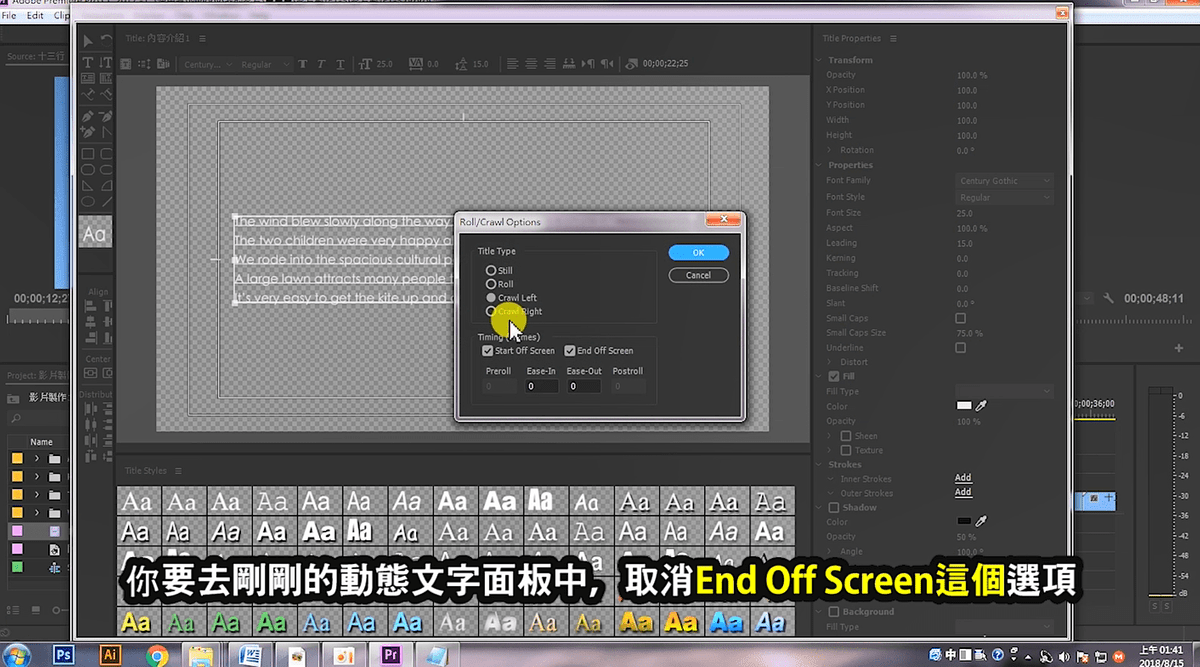The image size is (1200, 667).
Task: Open the Edit menu
Action: [35, 16]
